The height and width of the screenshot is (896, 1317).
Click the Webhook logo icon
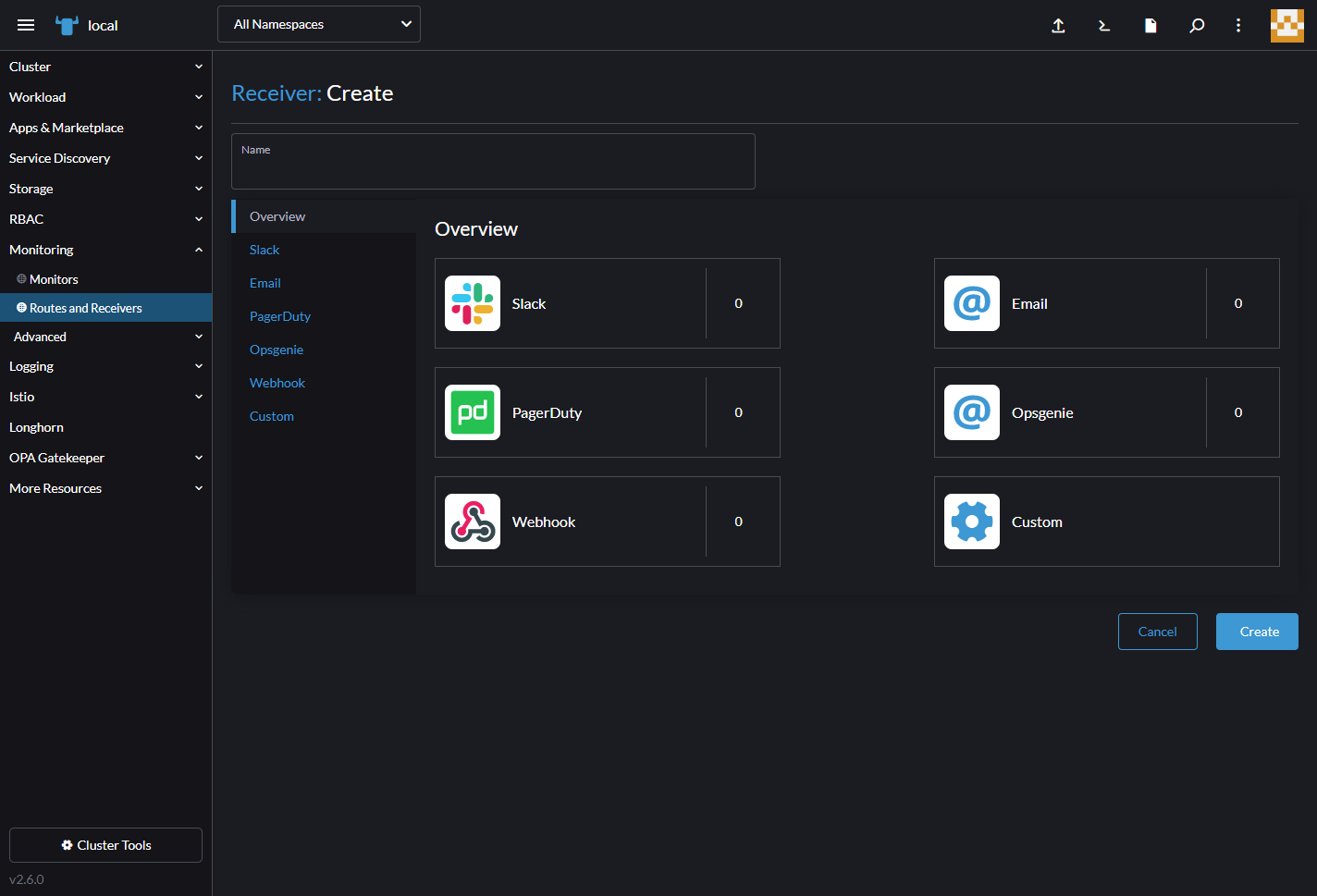click(473, 522)
